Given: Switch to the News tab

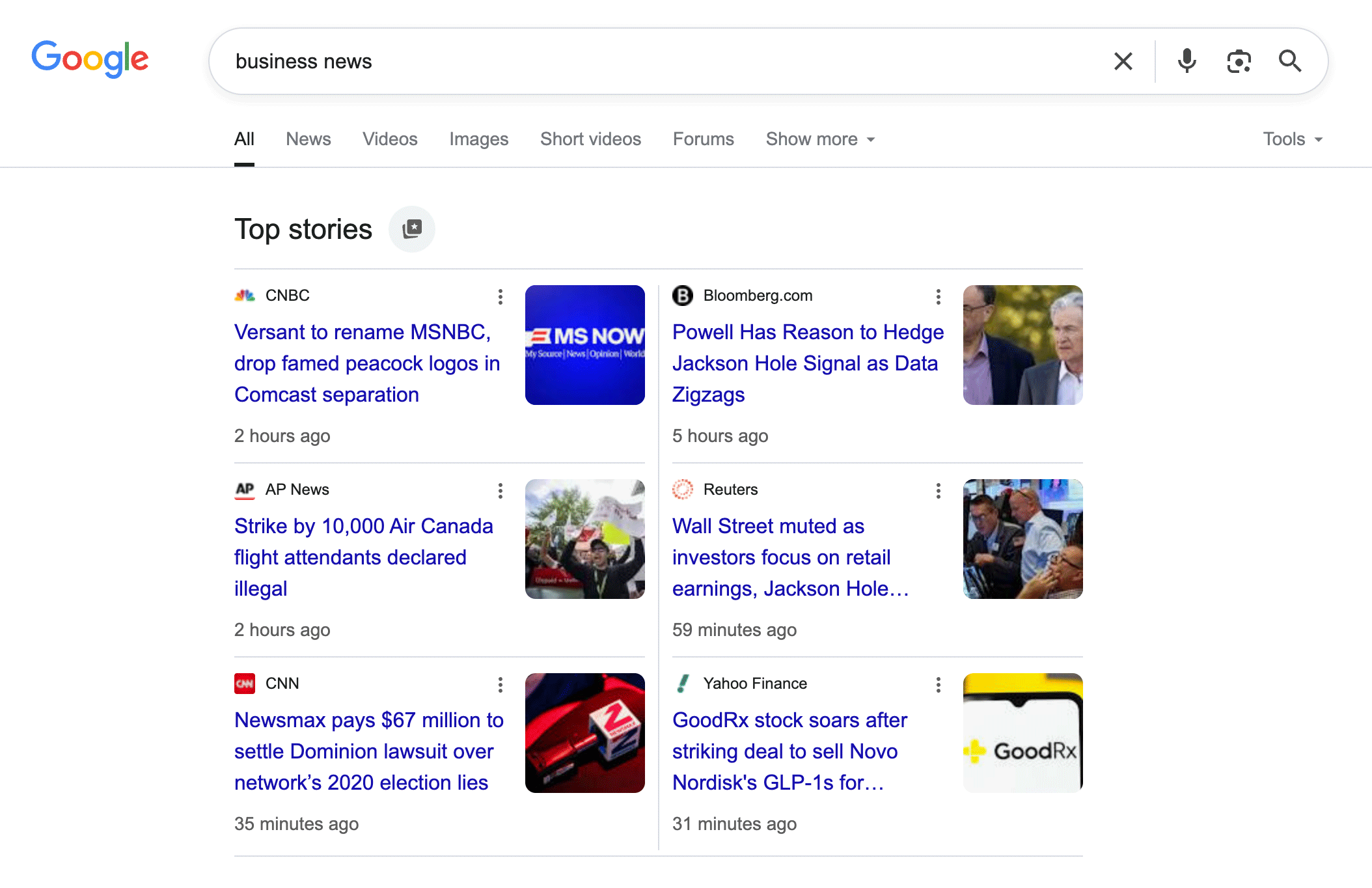Looking at the screenshot, I should [308, 139].
